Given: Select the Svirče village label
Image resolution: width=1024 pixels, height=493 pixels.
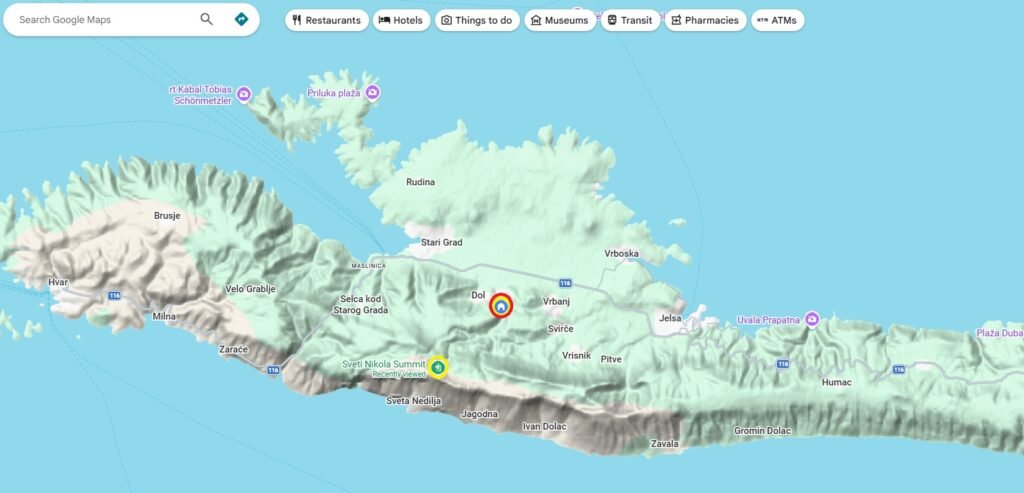Looking at the screenshot, I should pyautogui.click(x=560, y=329).
